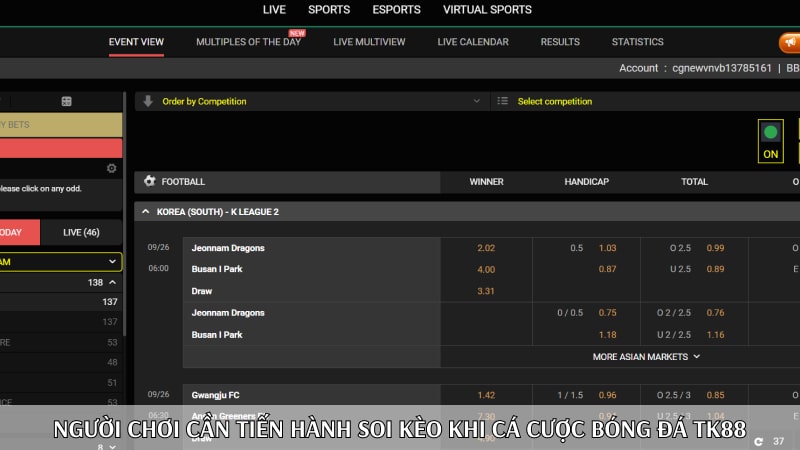Switch to MULTIPLES OF THE DAY tab
Screen dimensions: 800x450
click(x=248, y=42)
